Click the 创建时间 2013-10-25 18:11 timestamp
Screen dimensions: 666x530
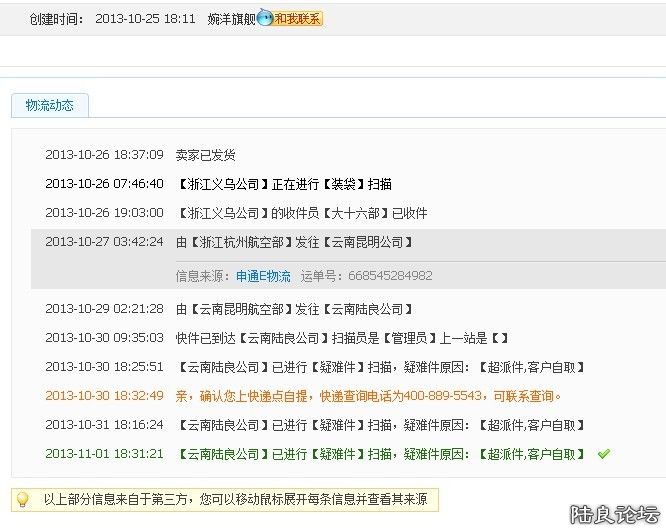point(145,19)
